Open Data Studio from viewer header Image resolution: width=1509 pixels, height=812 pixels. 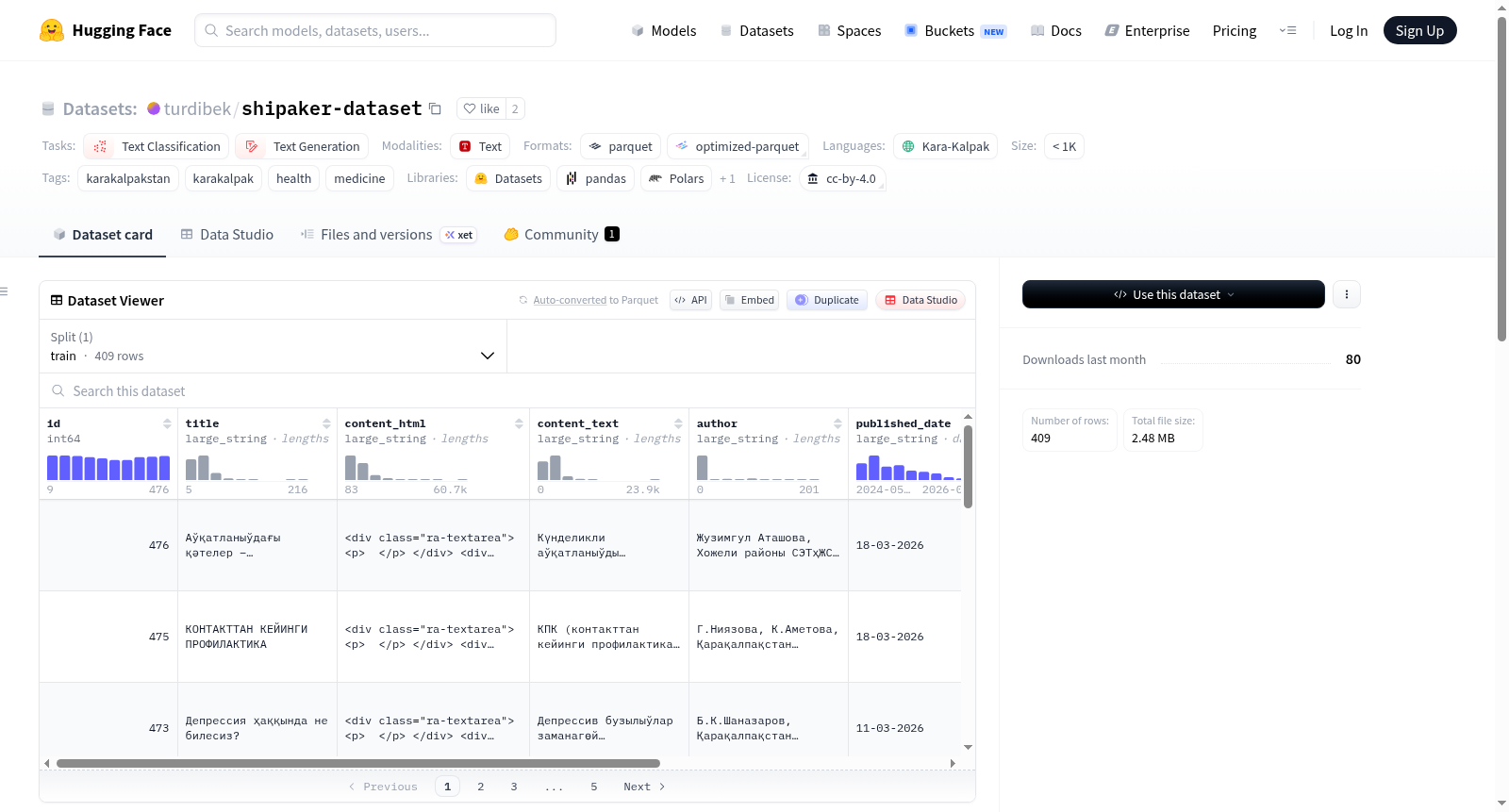pyautogui.click(x=920, y=300)
